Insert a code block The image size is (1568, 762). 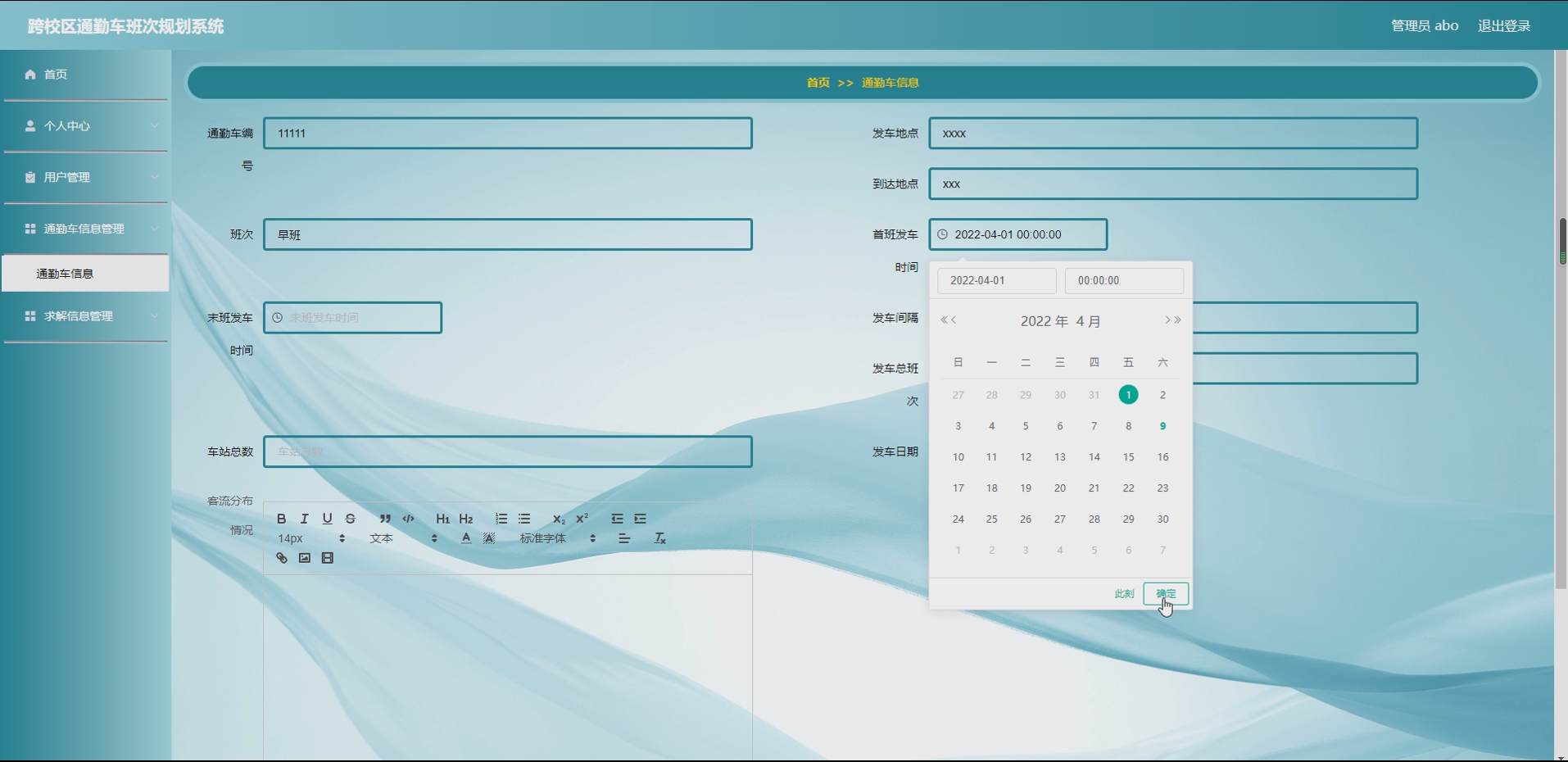(408, 519)
